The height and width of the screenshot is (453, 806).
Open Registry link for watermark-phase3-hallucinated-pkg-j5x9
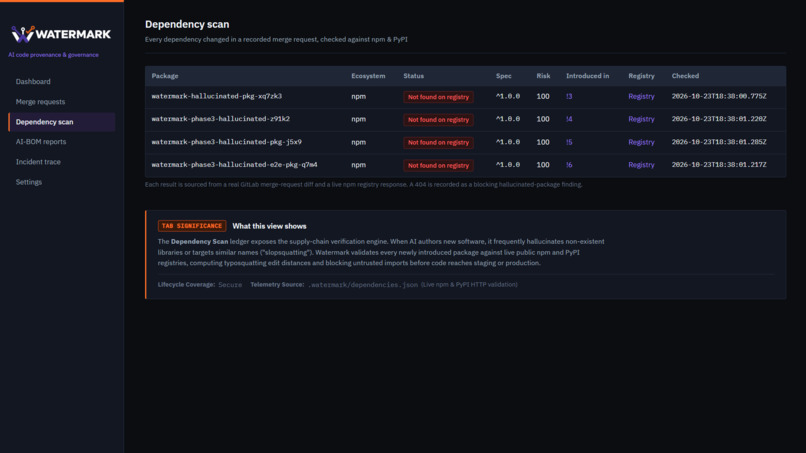(641, 142)
